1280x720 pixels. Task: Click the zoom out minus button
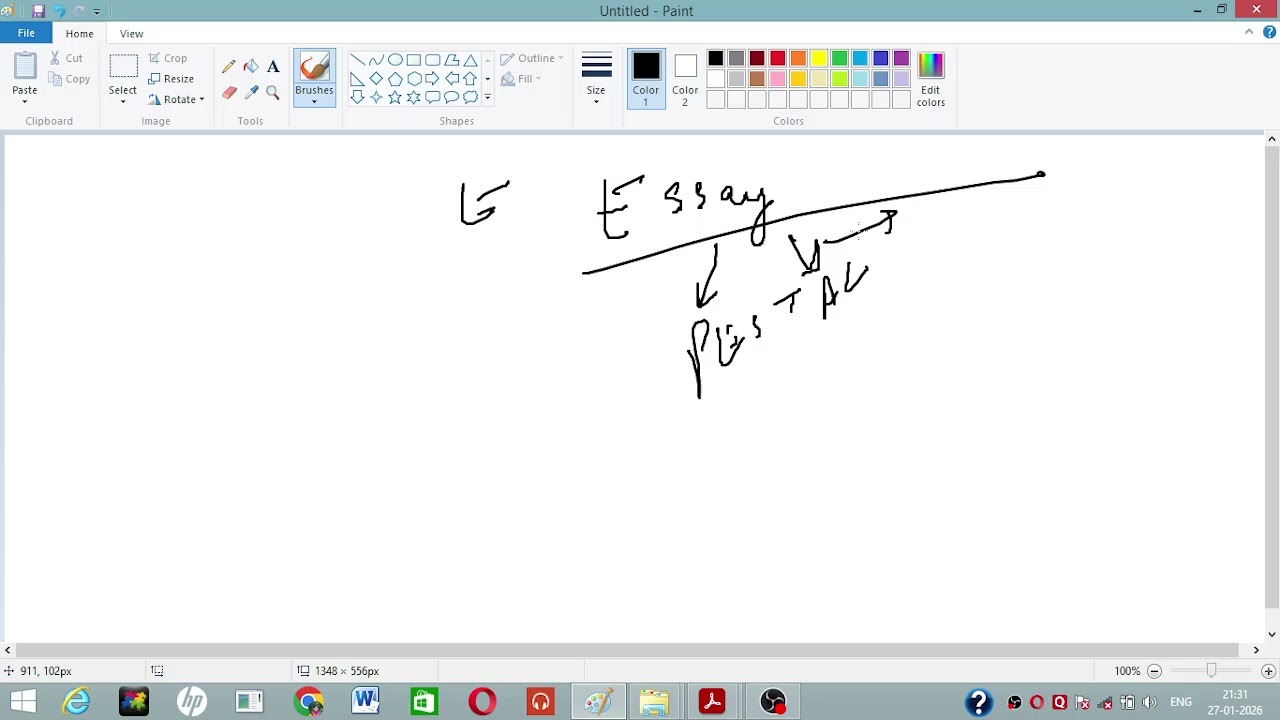pyautogui.click(x=1154, y=671)
